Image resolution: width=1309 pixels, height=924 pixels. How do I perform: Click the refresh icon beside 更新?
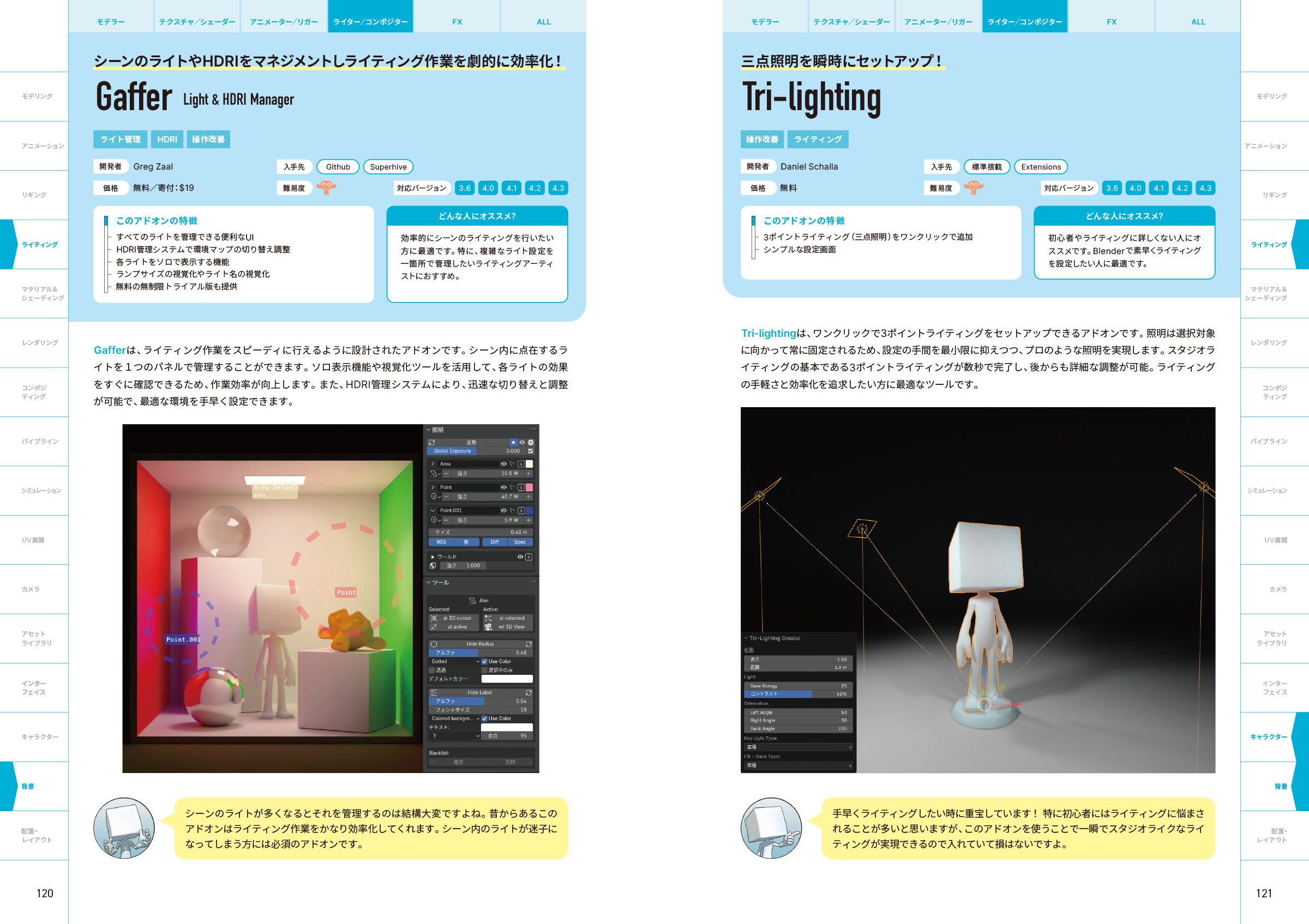click(x=431, y=442)
